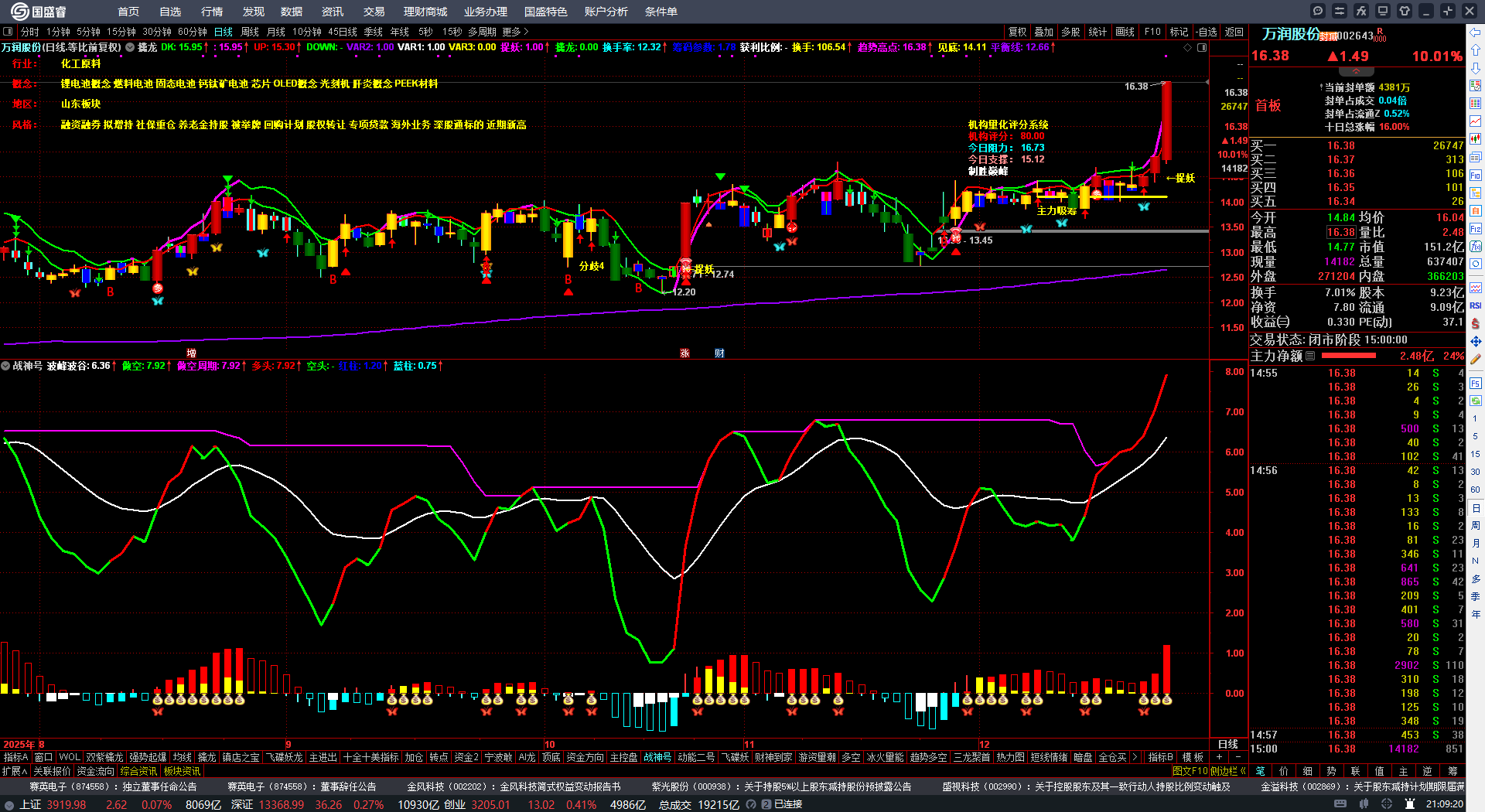Select the 战神号 indicator tab
Image resolution: width=1485 pixels, height=812 pixels.
click(657, 757)
